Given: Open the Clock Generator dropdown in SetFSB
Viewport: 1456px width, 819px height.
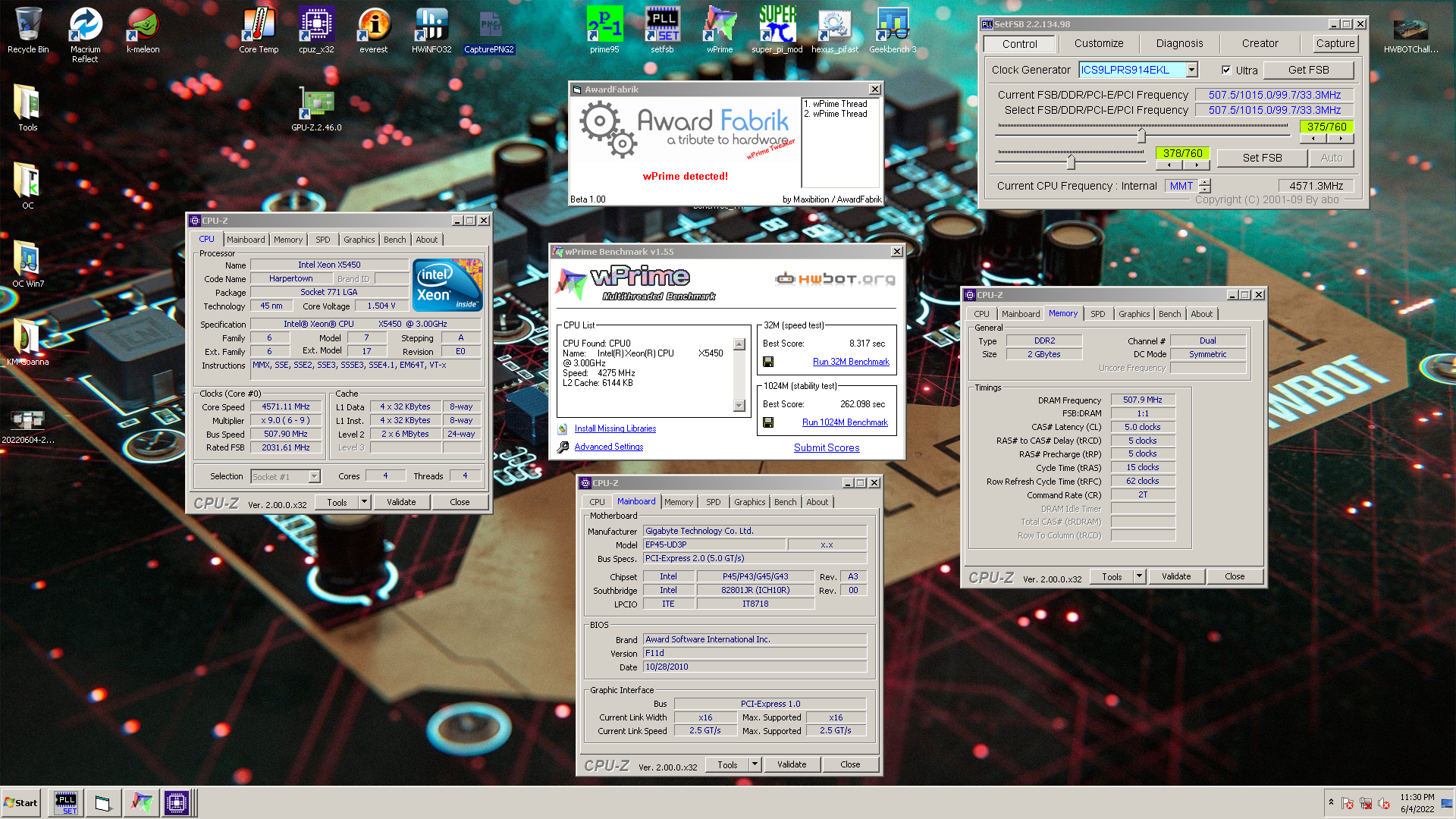Looking at the screenshot, I should pyautogui.click(x=1191, y=70).
